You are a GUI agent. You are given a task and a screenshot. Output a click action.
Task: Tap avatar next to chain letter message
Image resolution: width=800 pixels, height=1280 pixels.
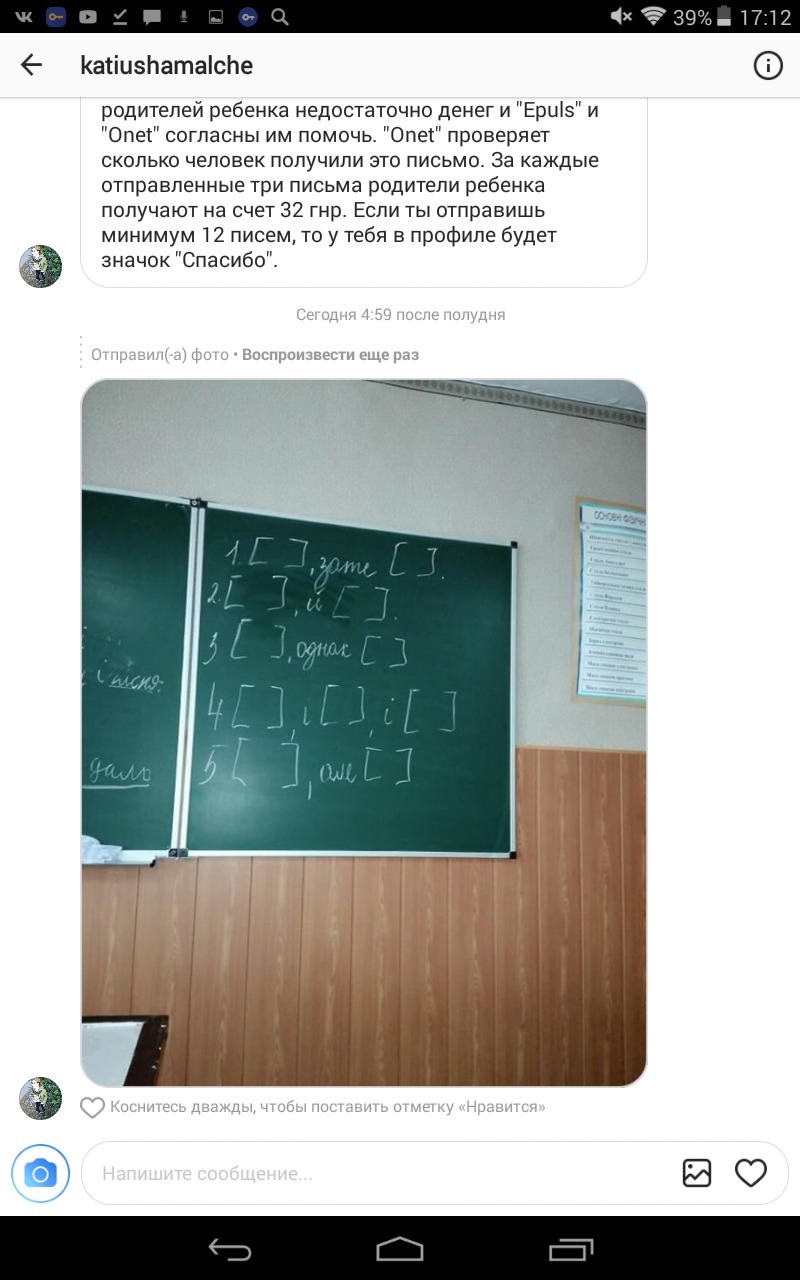pyautogui.click(x=41, y=266)
